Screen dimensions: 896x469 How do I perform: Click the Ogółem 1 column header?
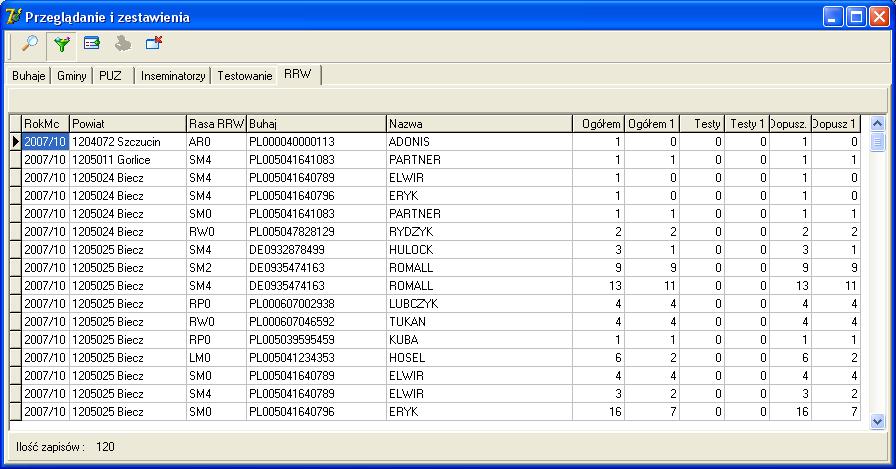(651, 124)
